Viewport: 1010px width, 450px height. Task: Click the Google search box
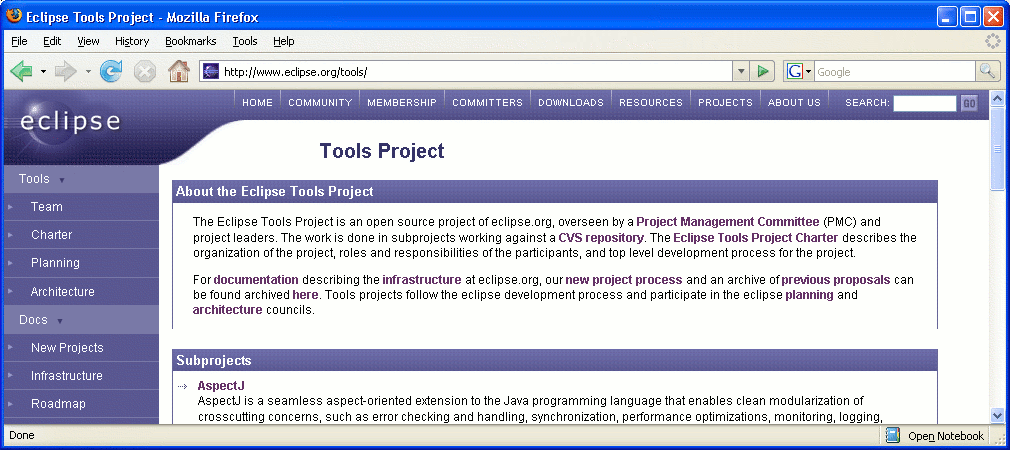[895, 71]
